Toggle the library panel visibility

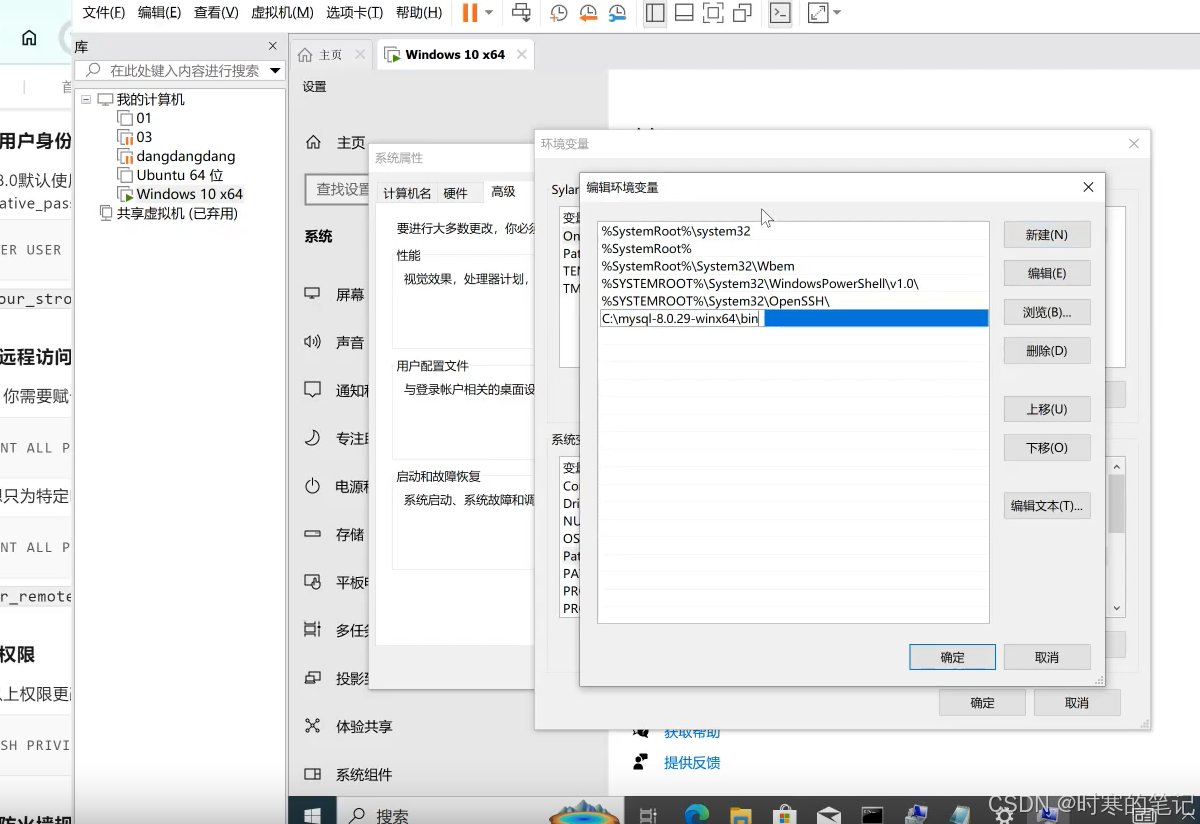(x=657, y=13)
